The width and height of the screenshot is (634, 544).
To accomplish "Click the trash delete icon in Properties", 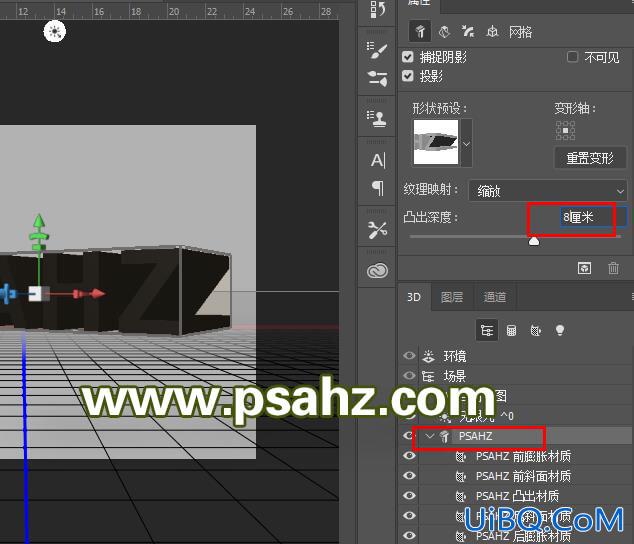I will (x=613, y=268).
